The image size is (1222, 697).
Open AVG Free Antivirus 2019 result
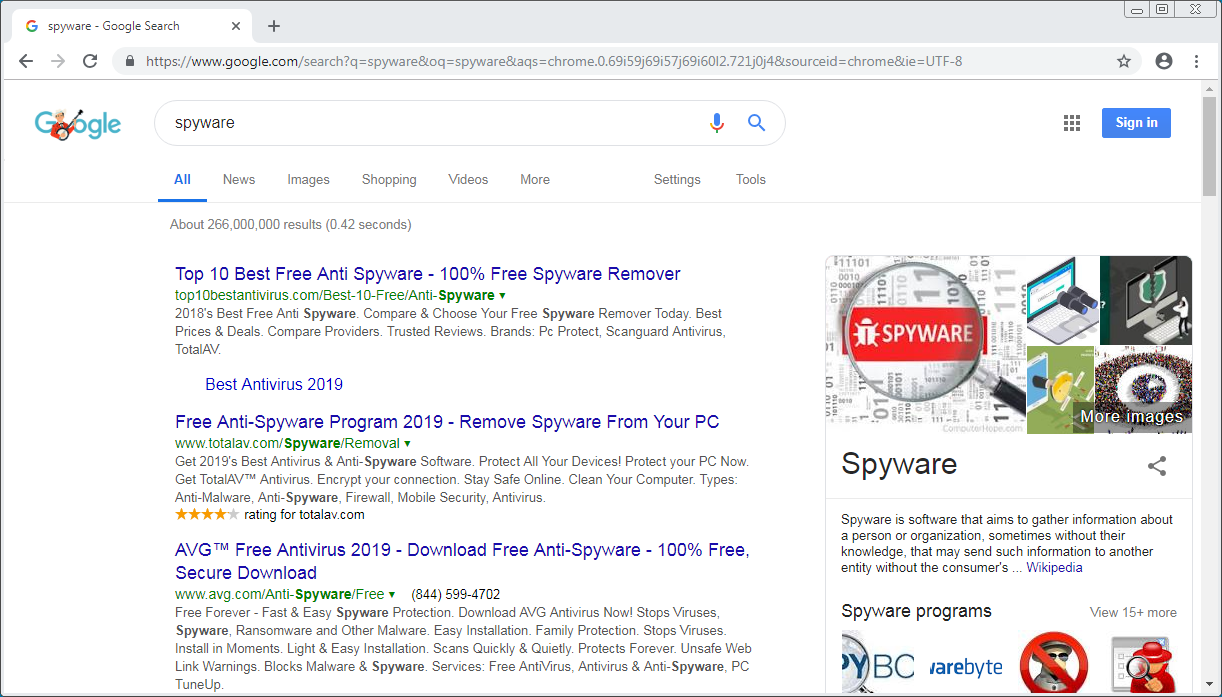point(462,561)
